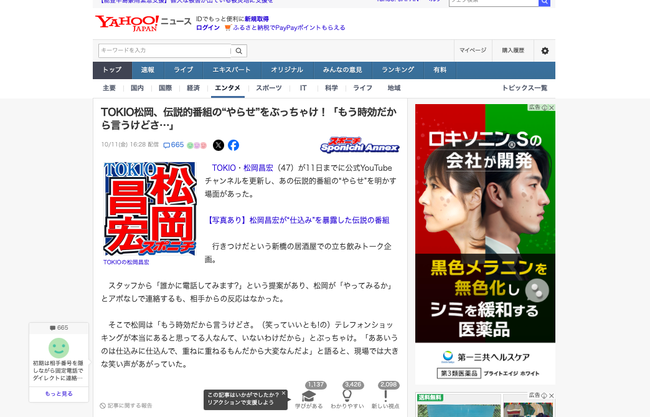This screenshot has width=650, height=417.
Task: Share article on X icon
Action: (218, 145)
